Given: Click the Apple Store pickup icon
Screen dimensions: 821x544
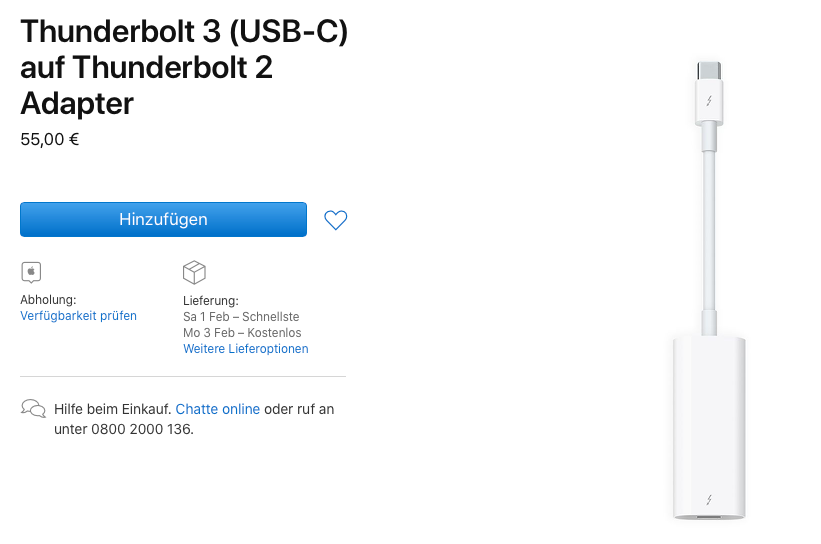Looking at the screenshot, I should pyautogui.click(x=31, y=272).
